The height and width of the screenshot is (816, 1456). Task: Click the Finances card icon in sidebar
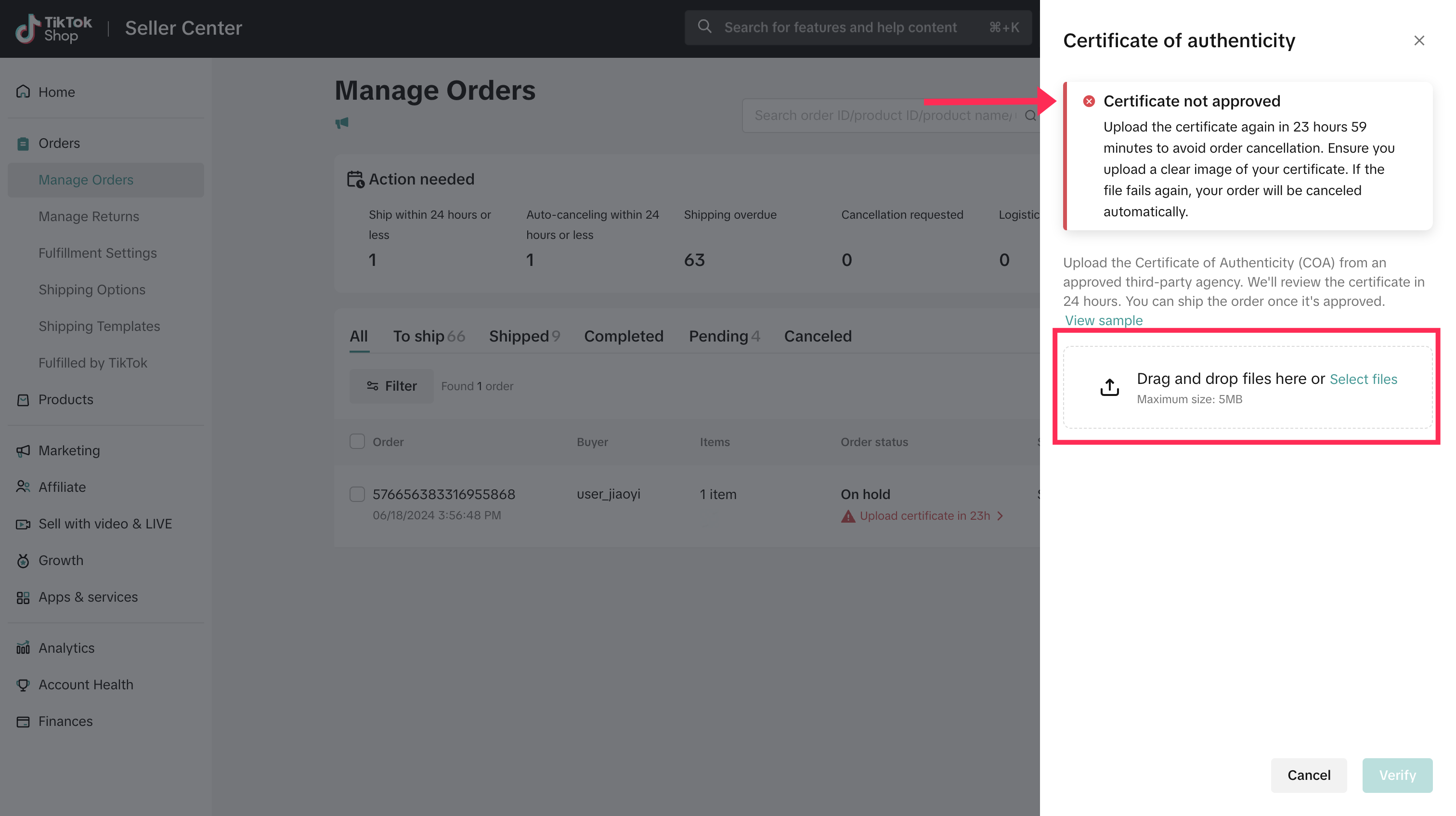[x=23, y=722]
